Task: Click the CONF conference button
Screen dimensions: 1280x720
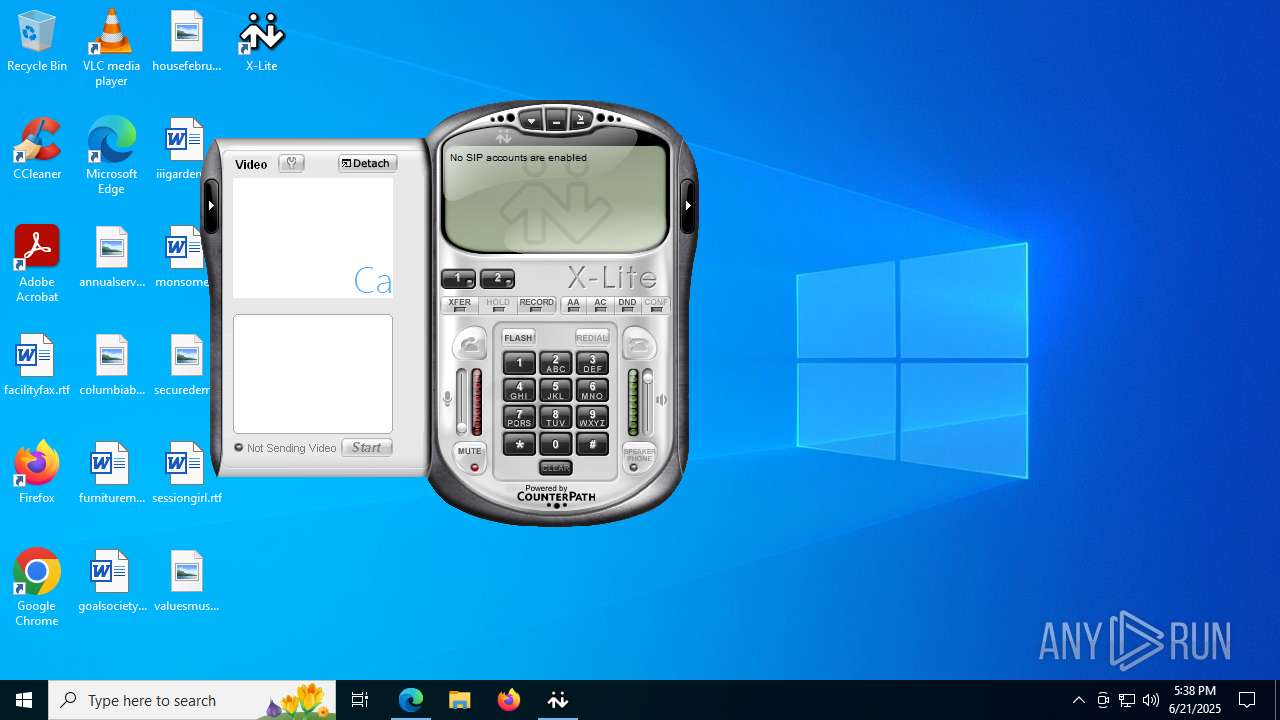Action: [656, 305]
